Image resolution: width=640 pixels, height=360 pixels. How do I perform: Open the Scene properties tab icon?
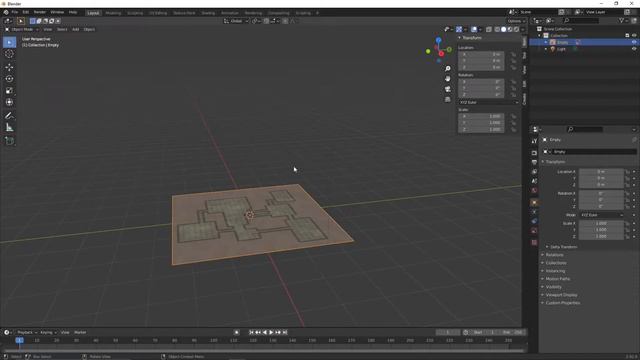[x=534, y=181]
